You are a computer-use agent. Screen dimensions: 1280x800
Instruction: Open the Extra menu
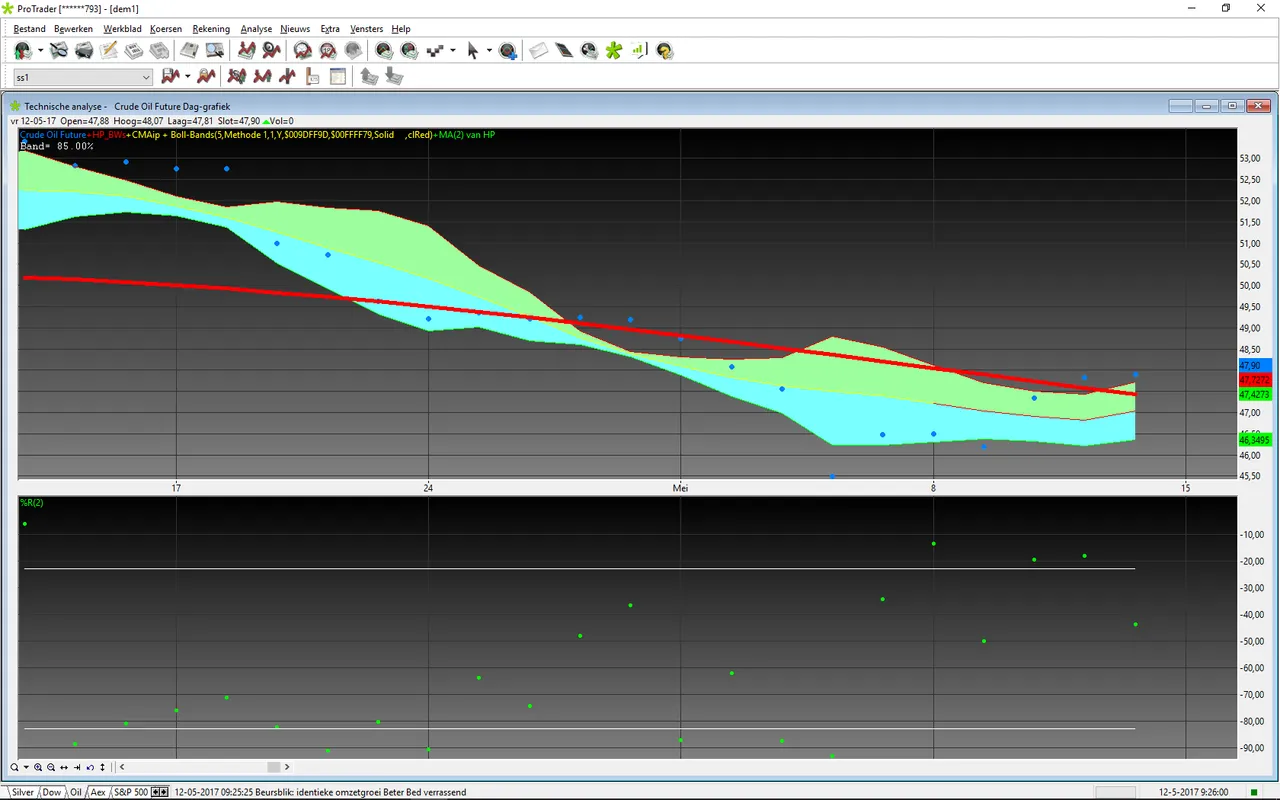330,29
